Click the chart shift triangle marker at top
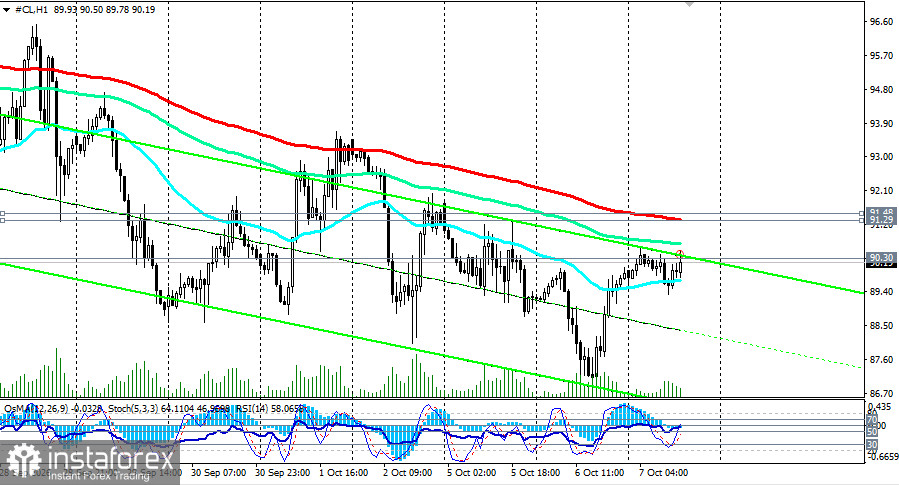 point(689,3)
